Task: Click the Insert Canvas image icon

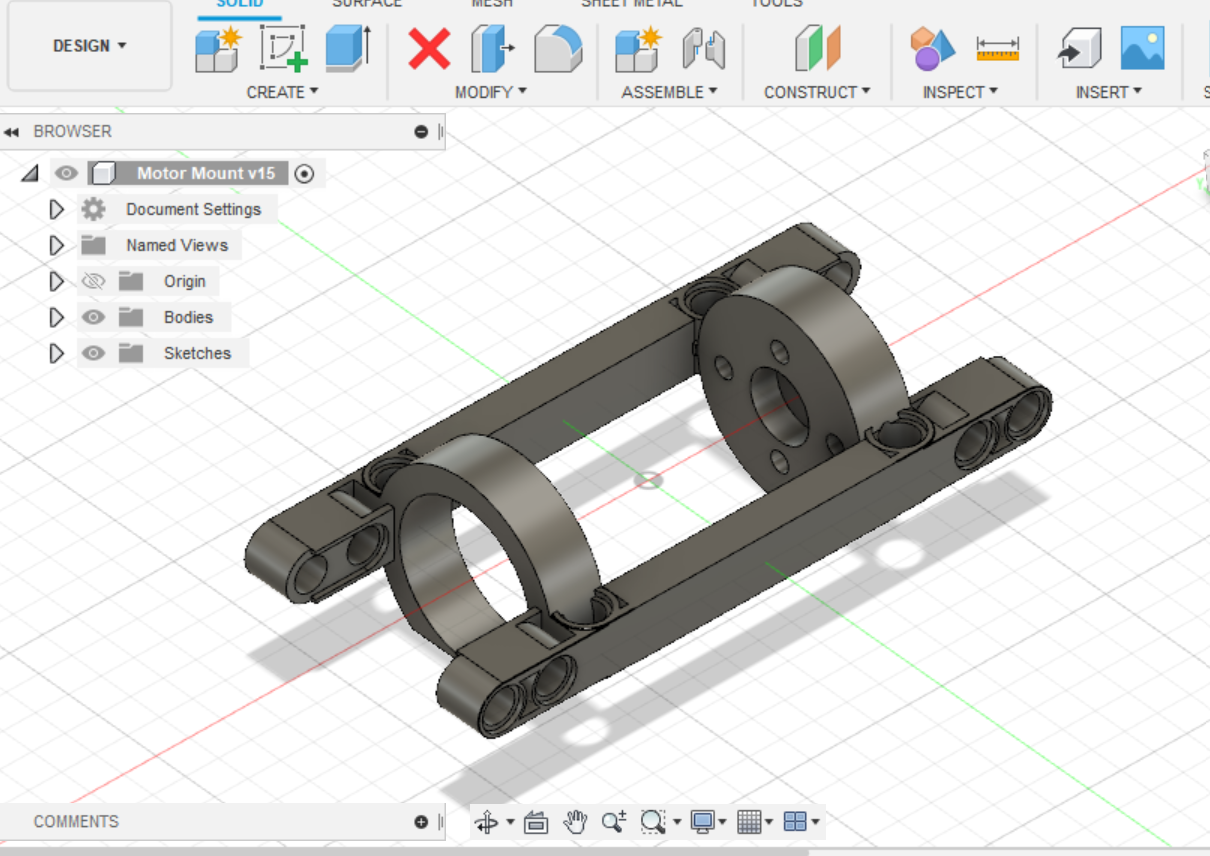Action: (x=1142, y=49)
